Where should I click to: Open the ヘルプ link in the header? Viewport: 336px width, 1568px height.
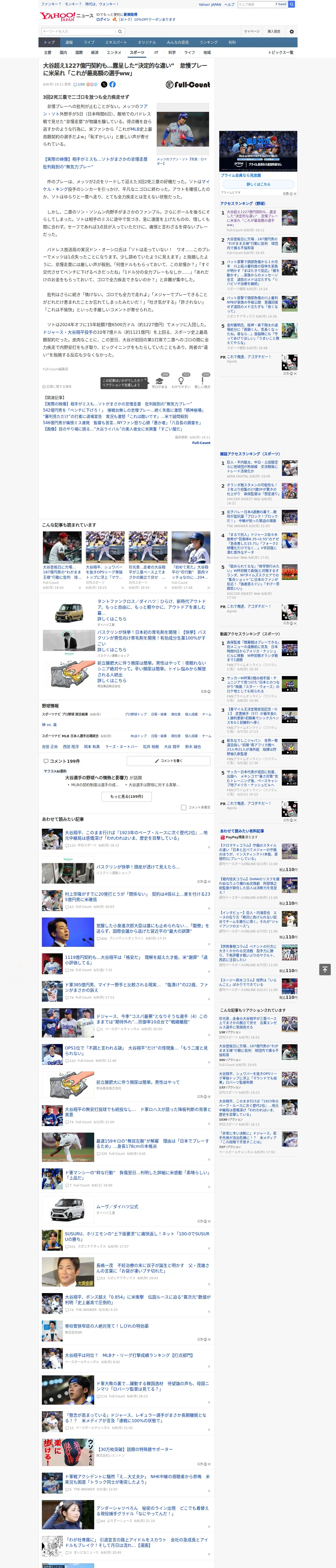229,4
